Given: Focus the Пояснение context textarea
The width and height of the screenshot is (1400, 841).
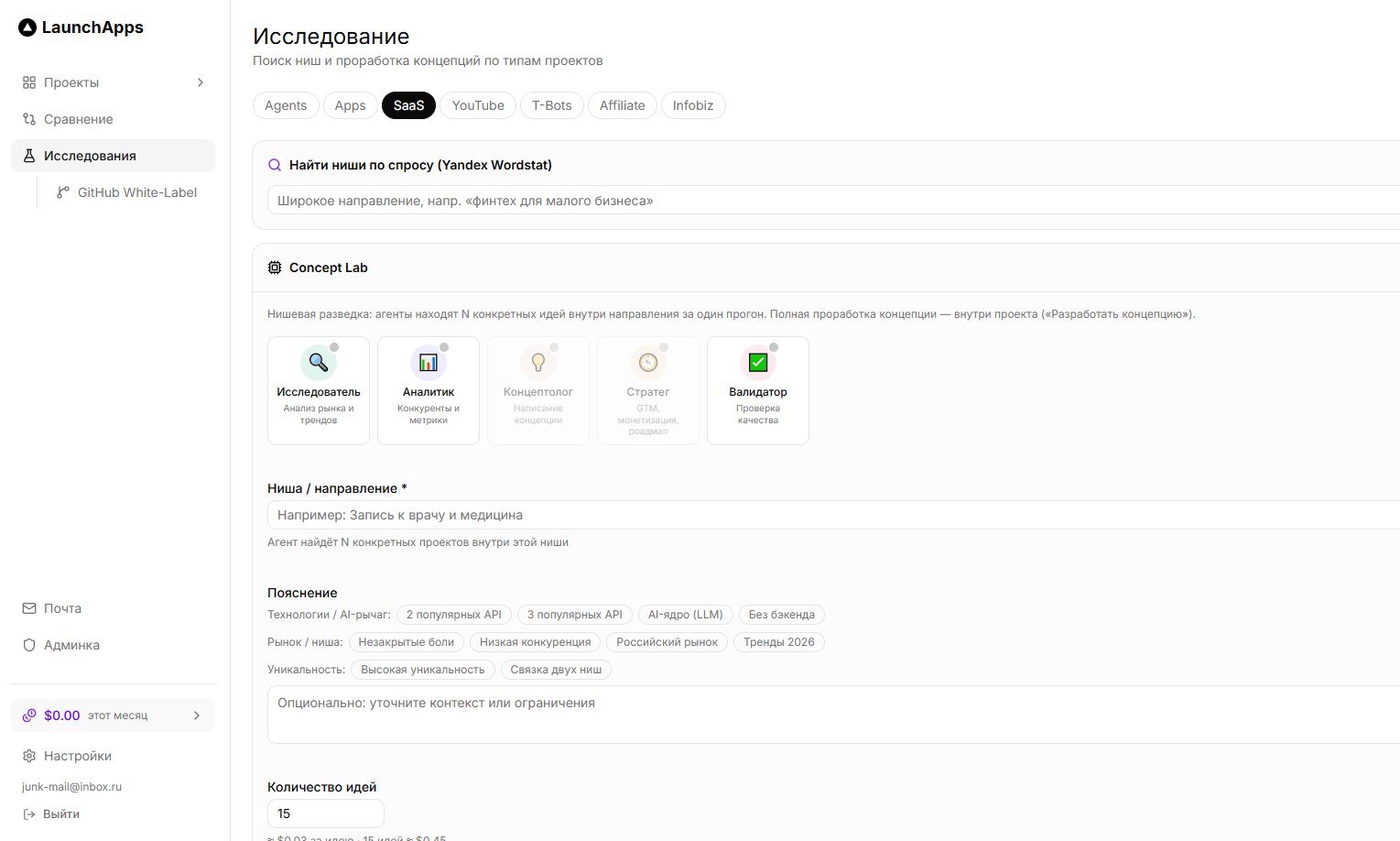Looking at the screenshot, I should tap(833, 715).
